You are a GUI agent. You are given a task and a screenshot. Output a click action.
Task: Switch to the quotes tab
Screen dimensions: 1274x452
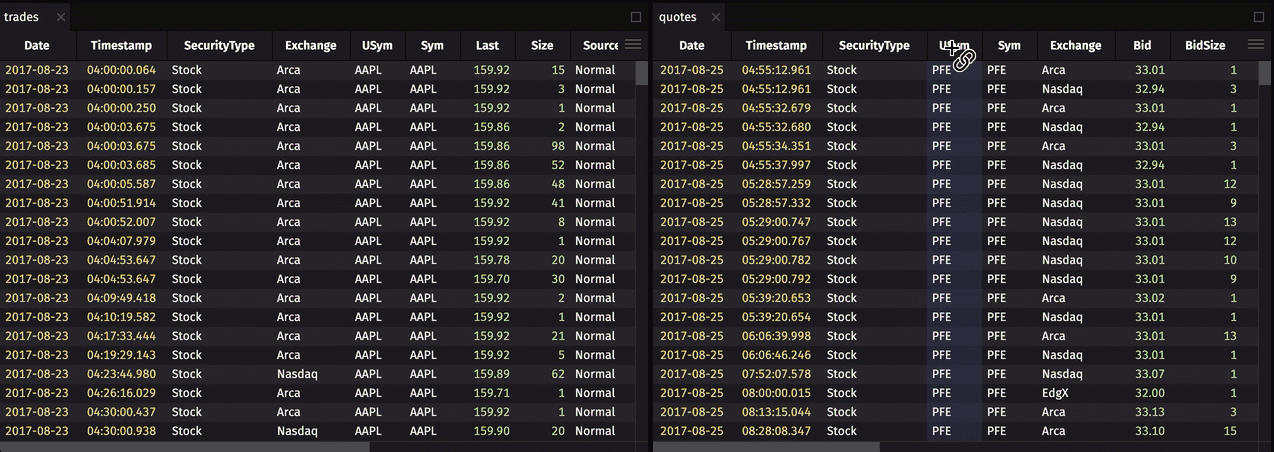click(677, 17)
